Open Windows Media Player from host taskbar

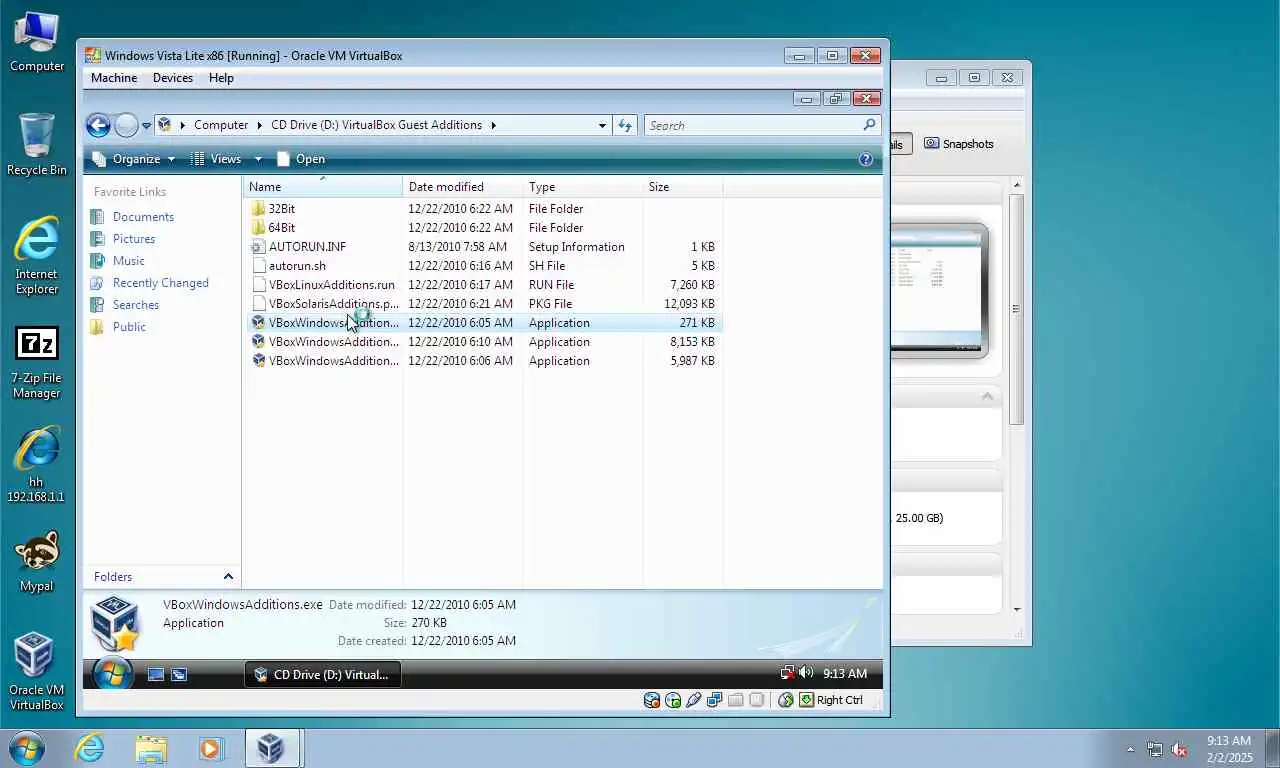211,748
